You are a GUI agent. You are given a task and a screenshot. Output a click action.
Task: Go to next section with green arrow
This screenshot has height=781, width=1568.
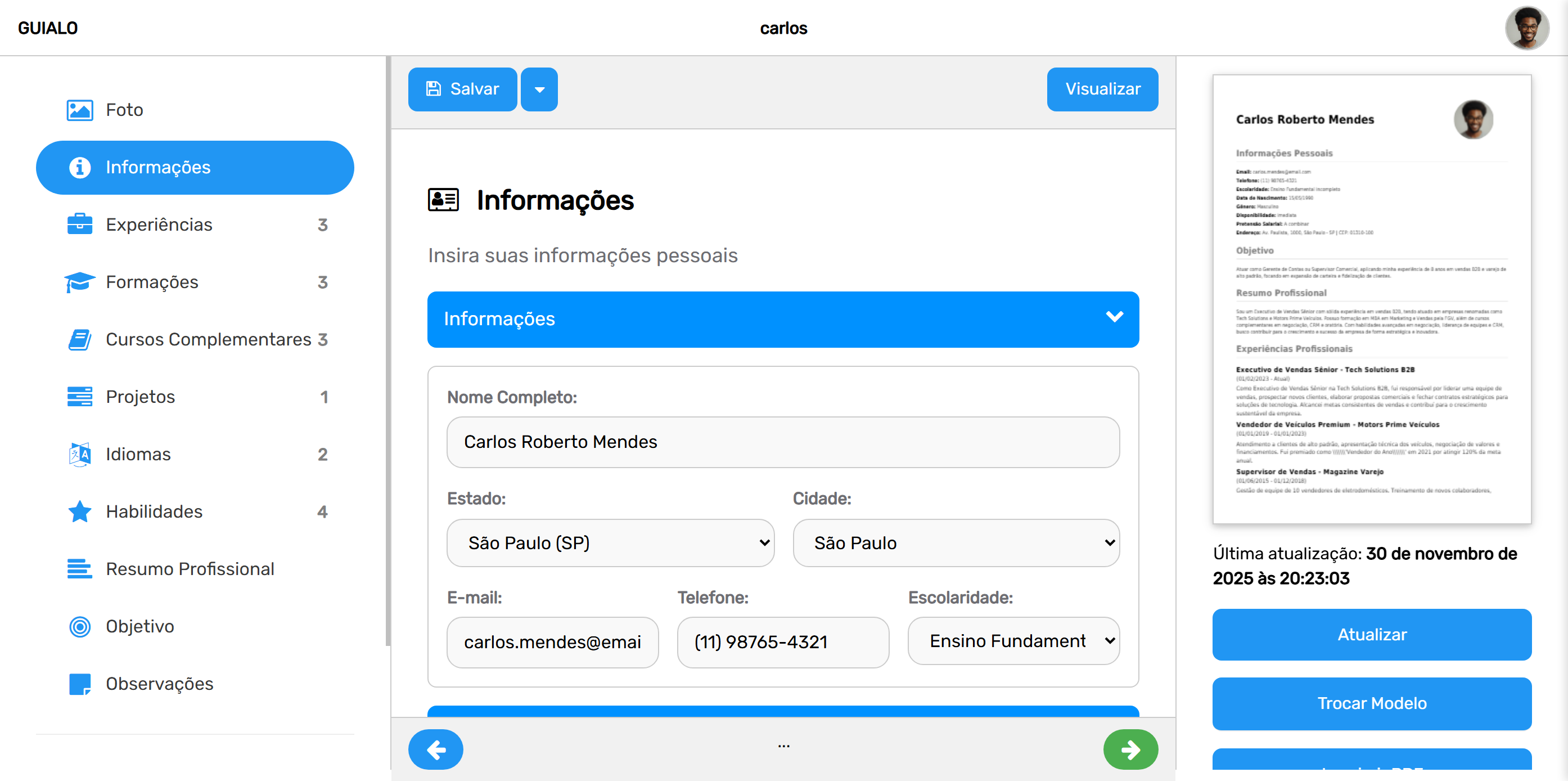(1130, 749)
